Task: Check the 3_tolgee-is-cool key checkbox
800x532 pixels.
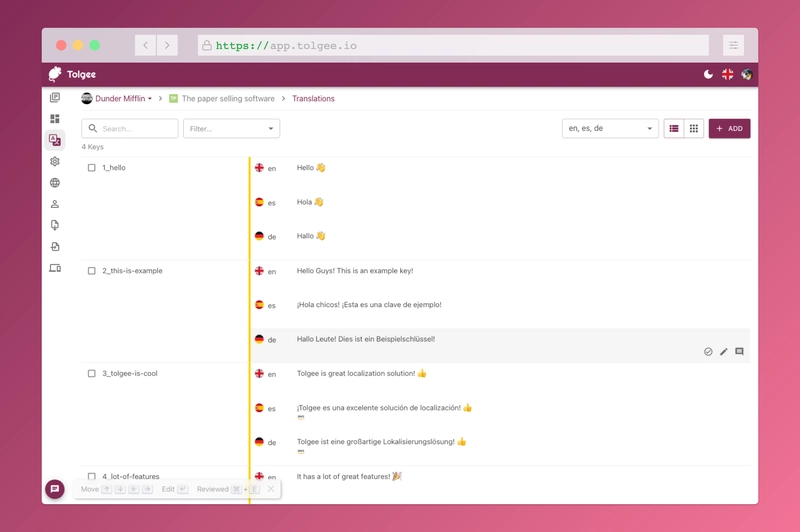Action: [92, 374]
